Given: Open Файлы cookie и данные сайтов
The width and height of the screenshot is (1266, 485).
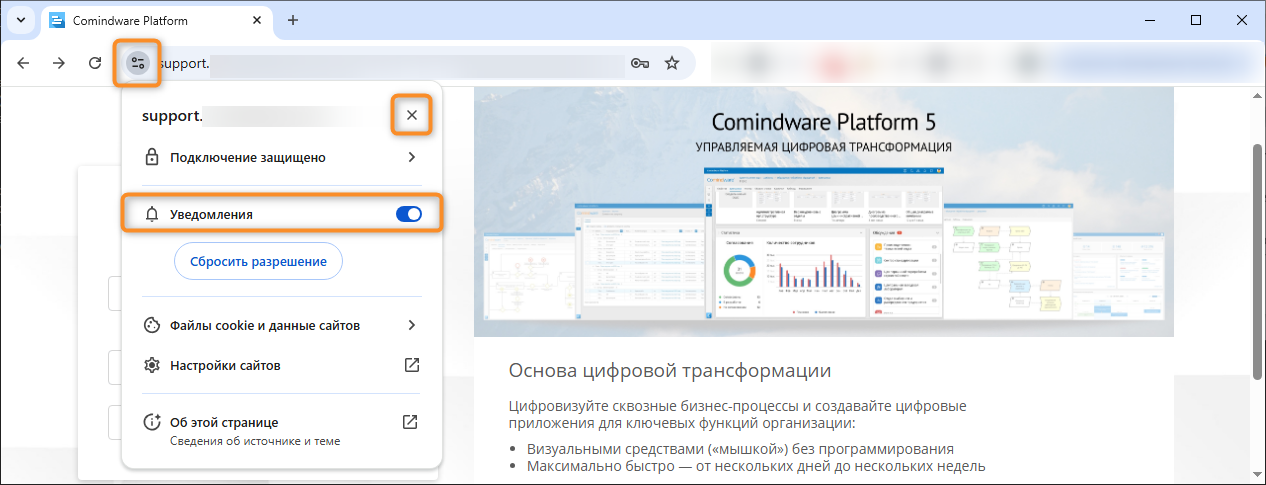Looking at the screenshot, I should pos(281,325).
